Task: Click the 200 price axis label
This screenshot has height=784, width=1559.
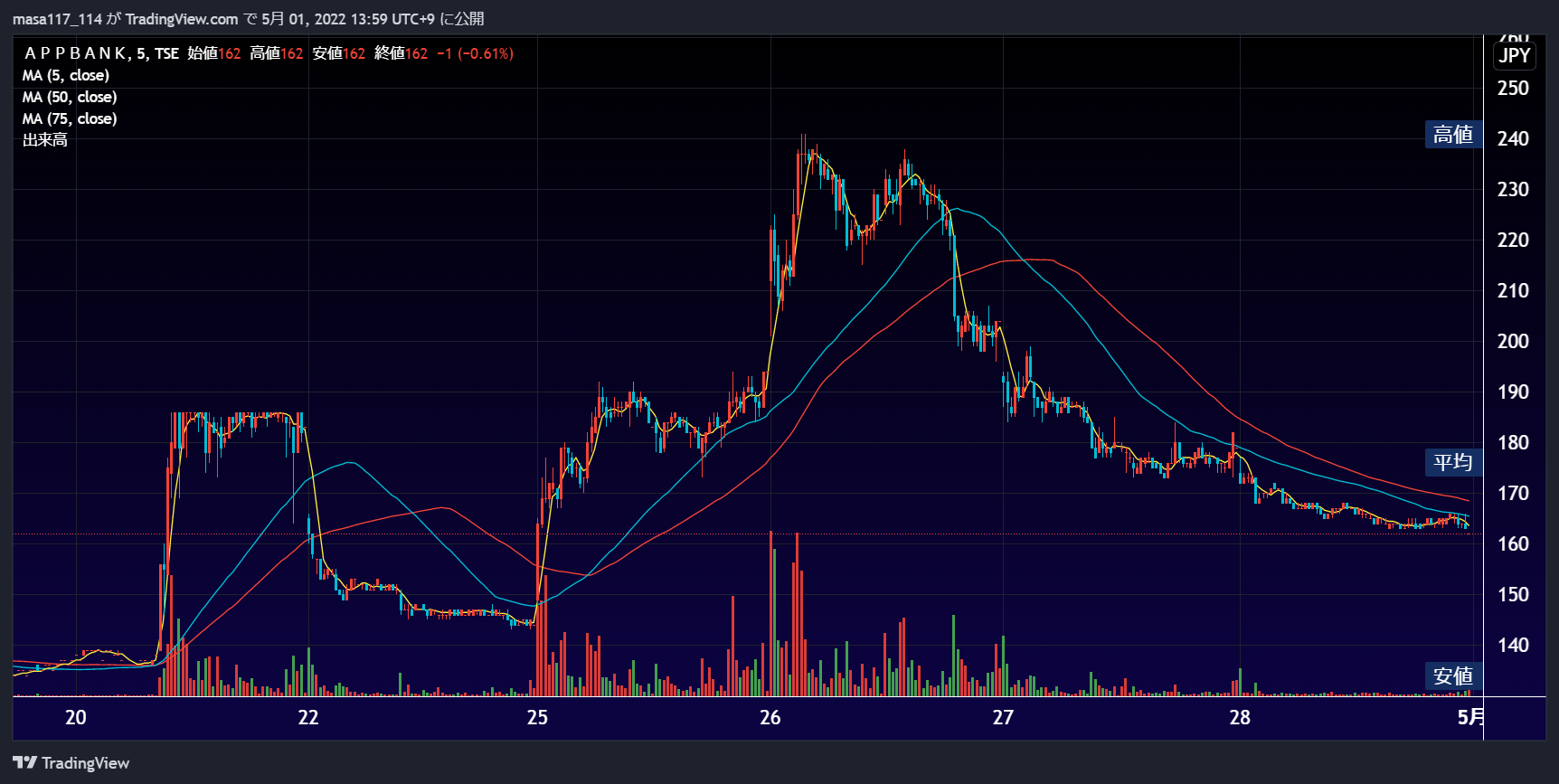Action: pos(1513,342)
